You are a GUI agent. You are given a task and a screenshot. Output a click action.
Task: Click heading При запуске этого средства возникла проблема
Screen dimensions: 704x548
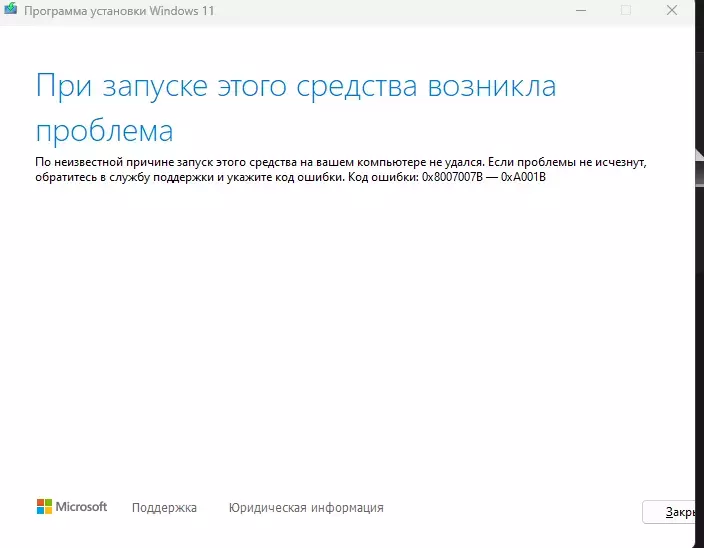point(296,108)
